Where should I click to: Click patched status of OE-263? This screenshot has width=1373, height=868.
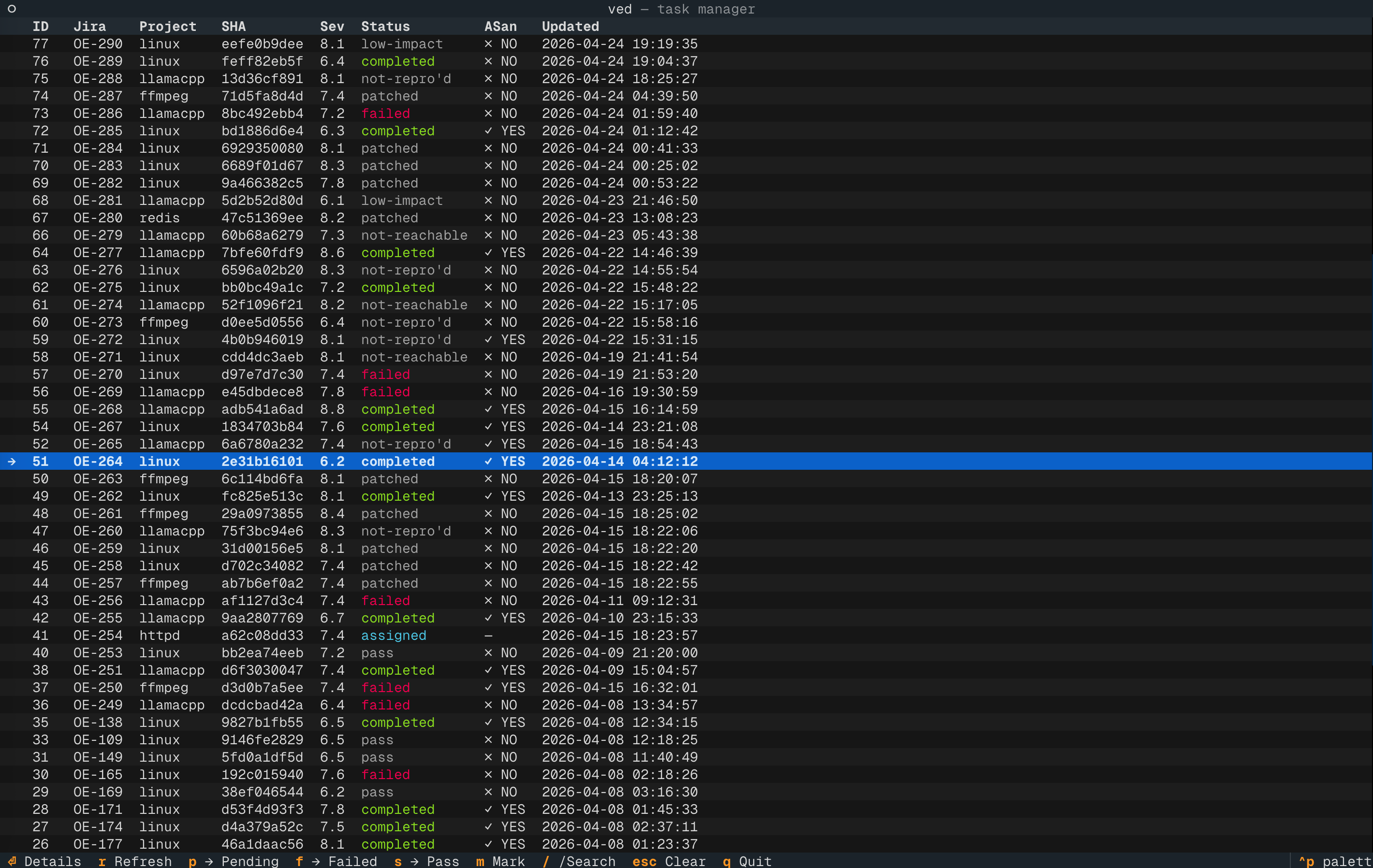click(x=390, y=479)
